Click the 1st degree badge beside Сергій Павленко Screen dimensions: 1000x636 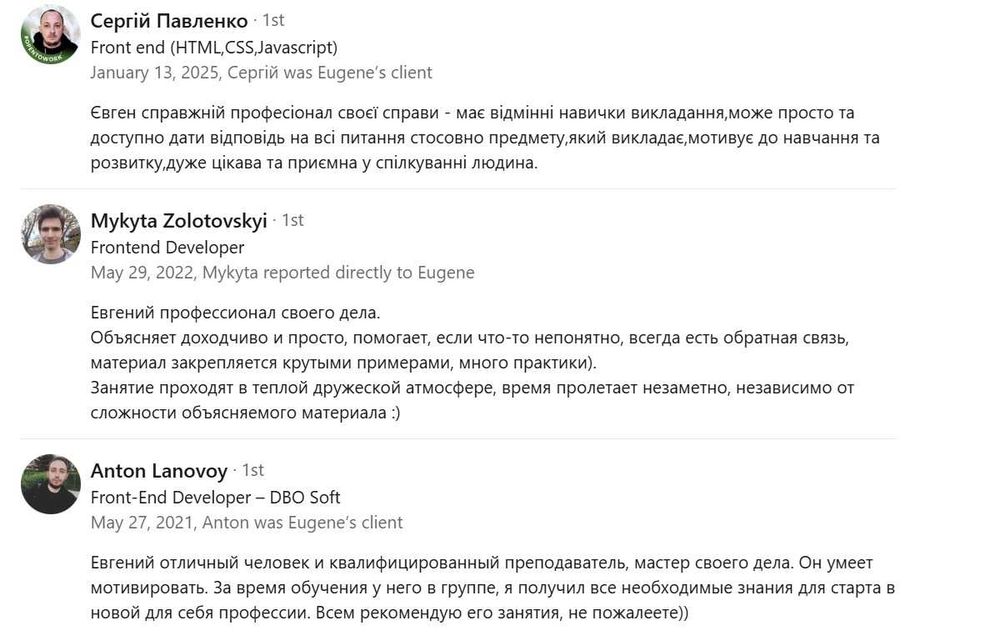[x=273, y=21]
